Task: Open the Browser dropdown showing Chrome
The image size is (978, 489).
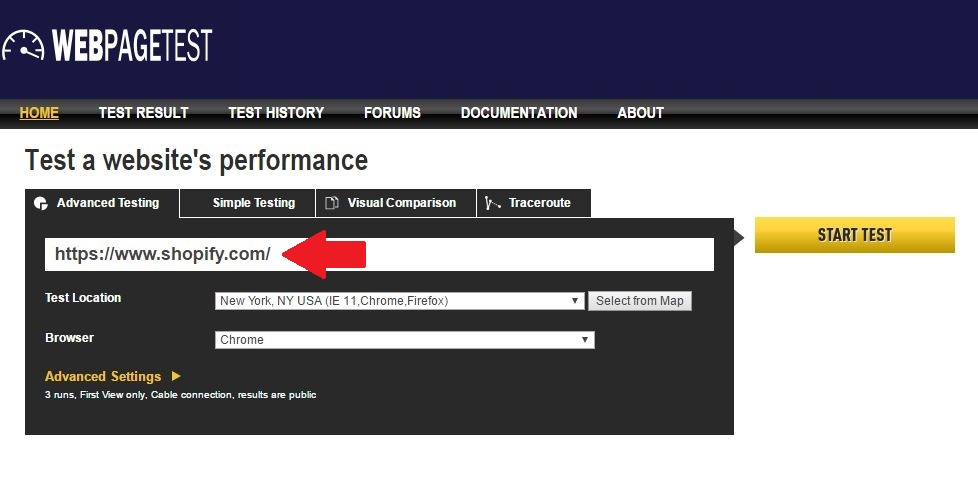Action: (x=405, y=340)
